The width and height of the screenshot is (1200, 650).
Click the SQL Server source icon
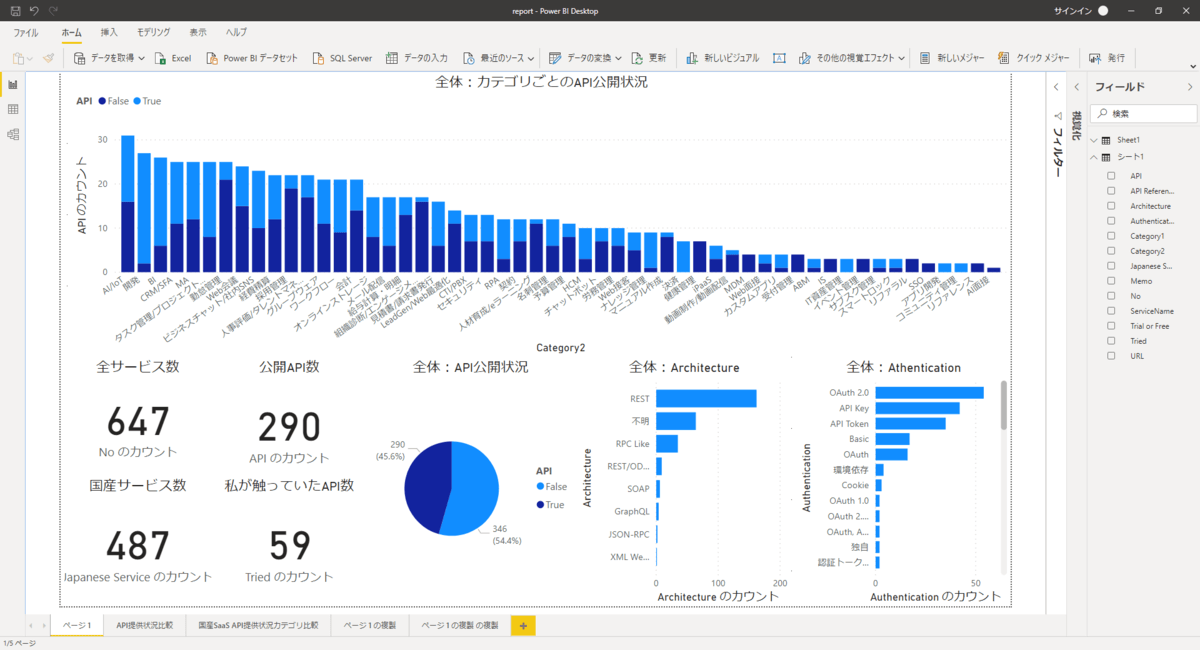tap(319, 58)
